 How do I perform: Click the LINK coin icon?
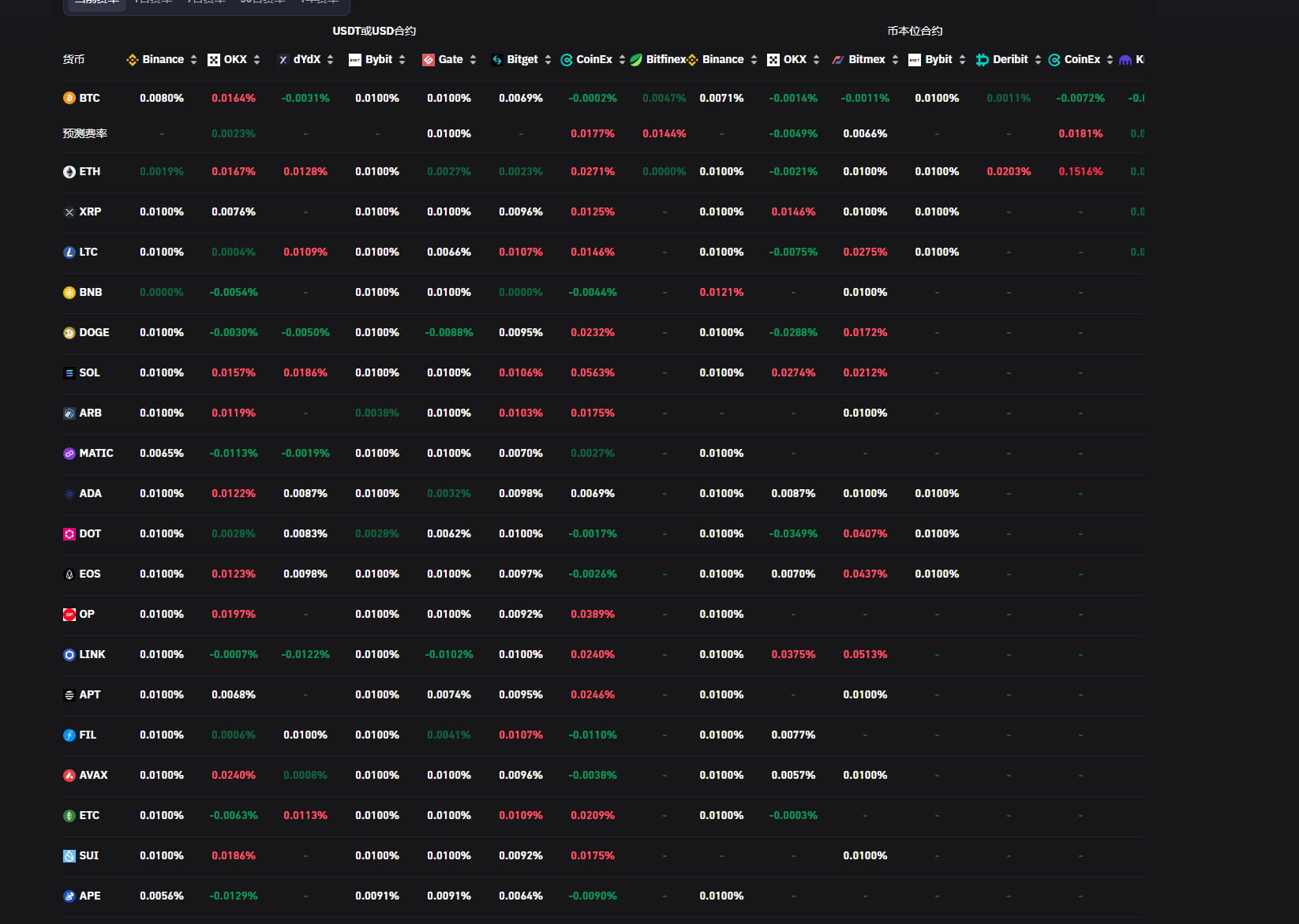click(x=69, y=654)
